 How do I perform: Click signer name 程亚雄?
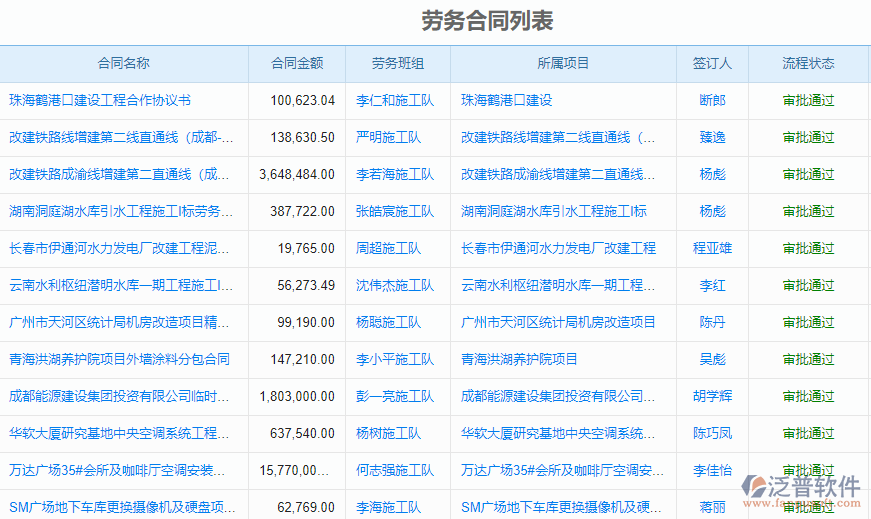coord(712,248)
